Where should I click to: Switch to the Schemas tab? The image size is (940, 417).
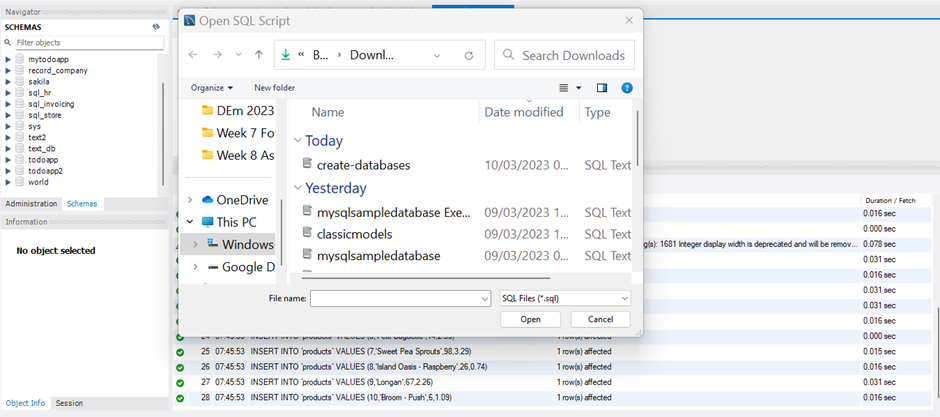(x=82, y=204)
